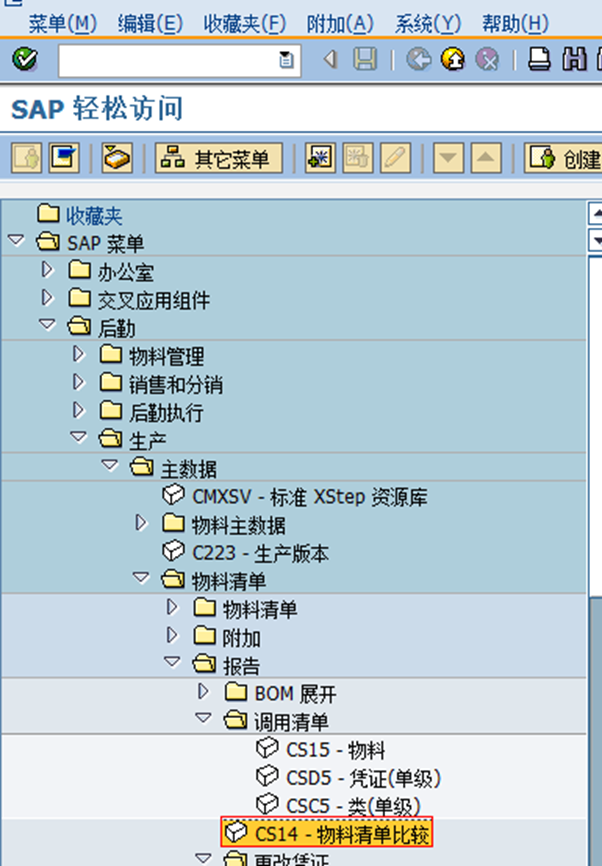Click the cube icon beside CSD5
The image size is (602, 866).
[x=267, y=776]
